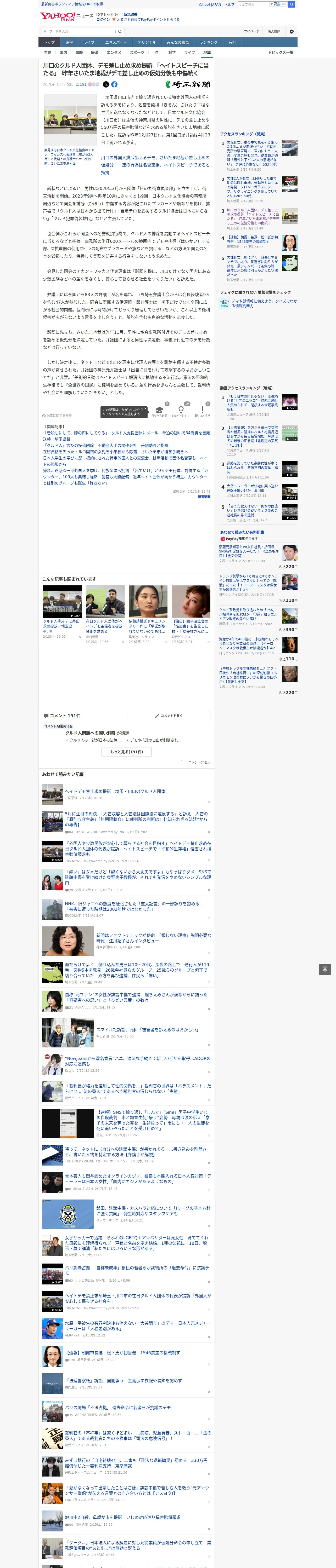Viewport: 336px width, 1568px height.
Task: Open settings via the gear icon
Action: tap(292, 32)
